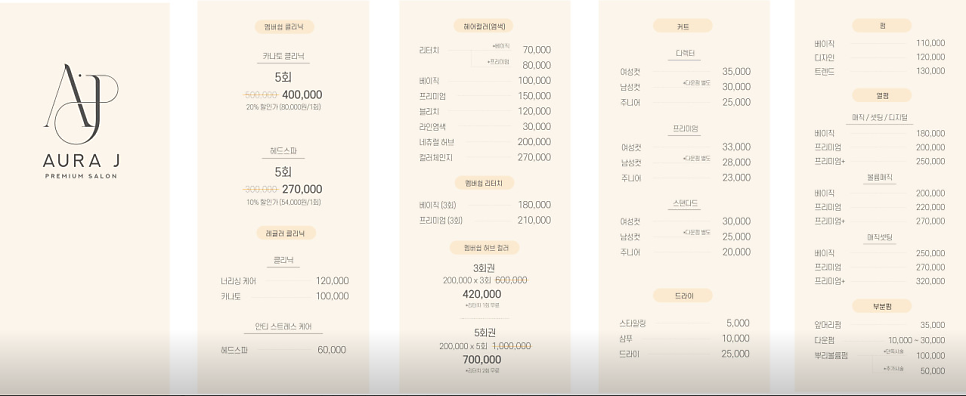The height and width of the screenshot is (396, 966).
Task: Click the 멤버쉽 허브 컬러 header pill
Action: click(484, 248)
